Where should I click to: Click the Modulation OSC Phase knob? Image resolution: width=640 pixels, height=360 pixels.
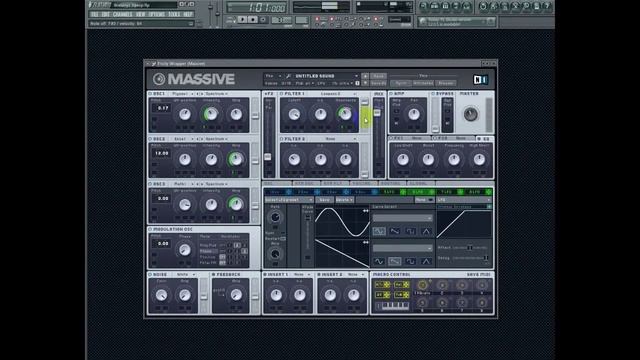coord(185,250)
